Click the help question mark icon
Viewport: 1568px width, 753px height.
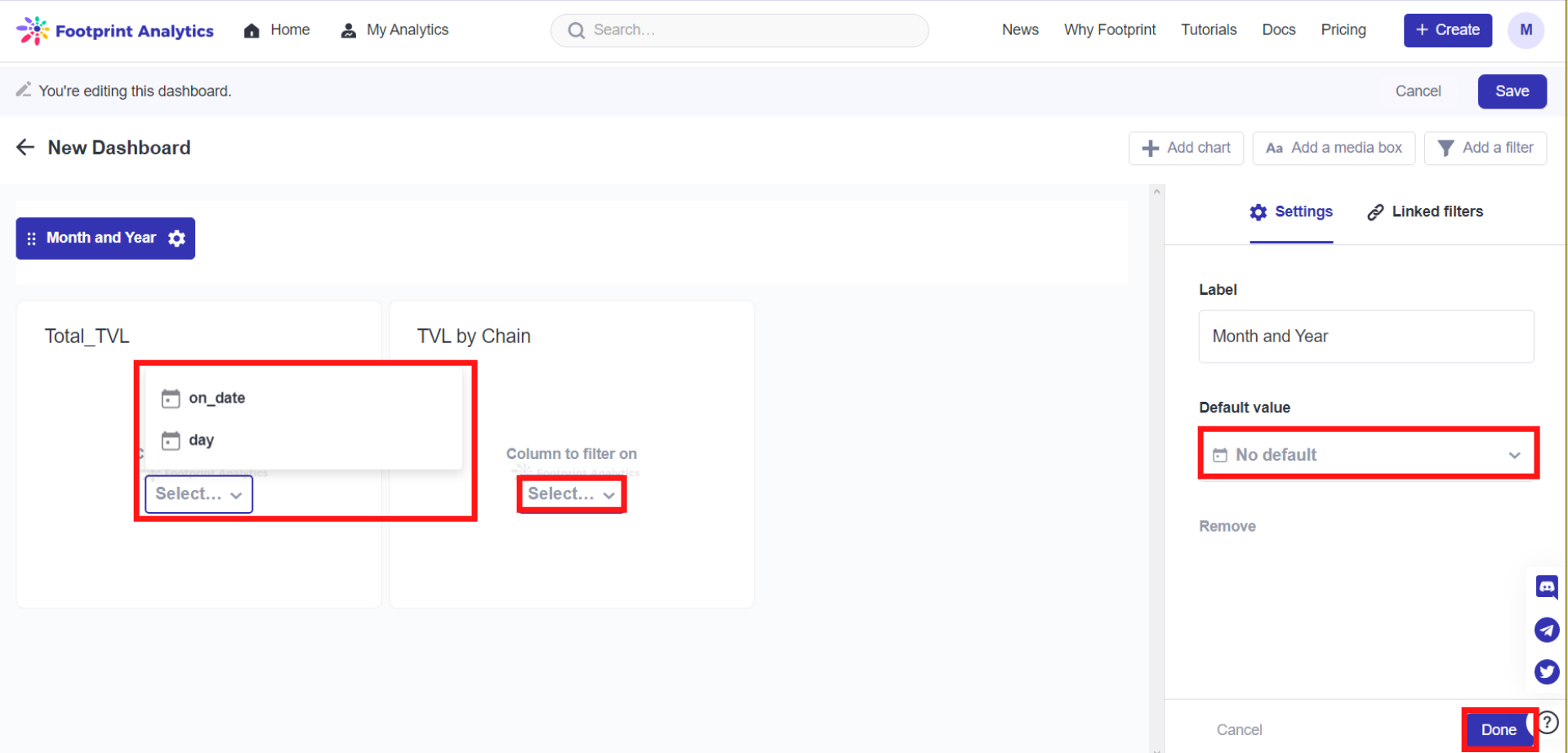pyautogui.click(x=1548, y=722)
